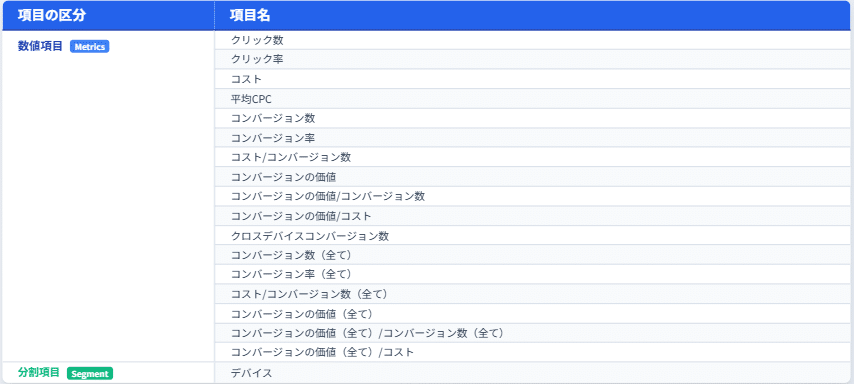
Task: Click the コンバージョンの価値/コスト row
Action: coord(532,216)
